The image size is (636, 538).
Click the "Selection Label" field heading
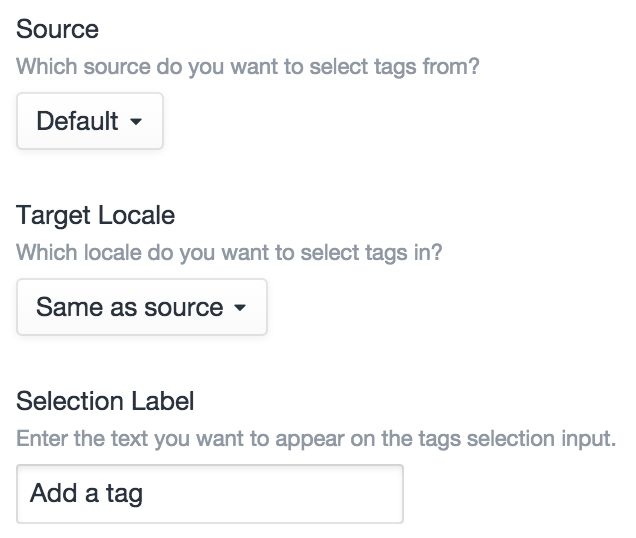click(x=105, y=401)
